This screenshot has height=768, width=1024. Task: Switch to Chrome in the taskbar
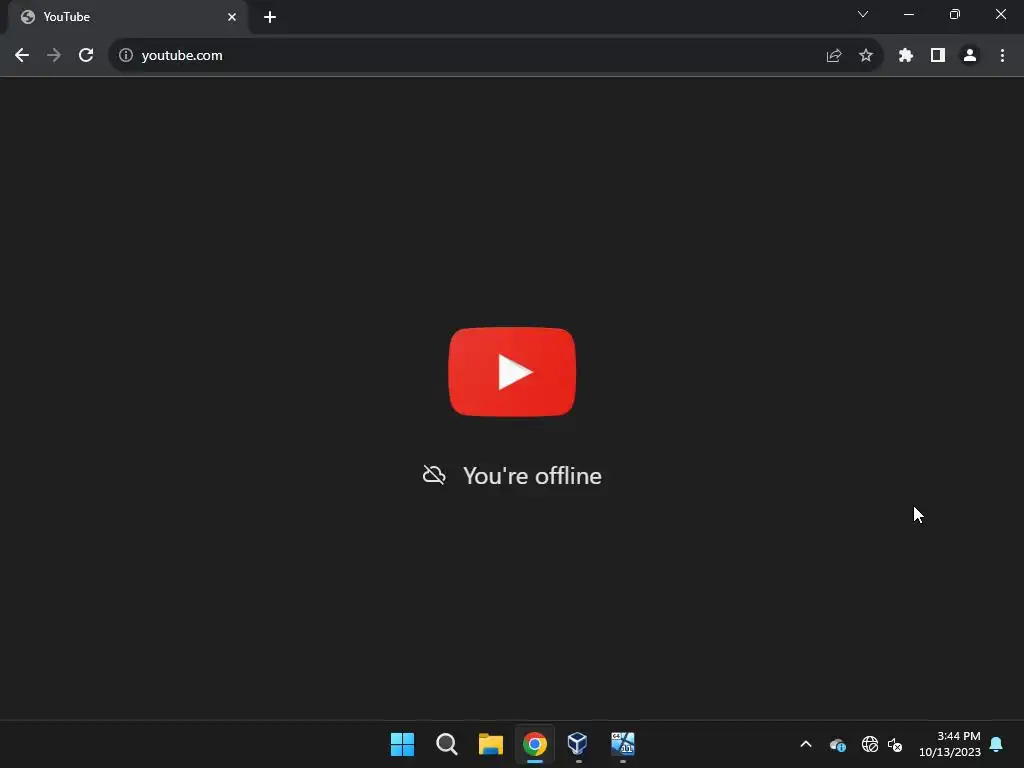tap(535, 744)
